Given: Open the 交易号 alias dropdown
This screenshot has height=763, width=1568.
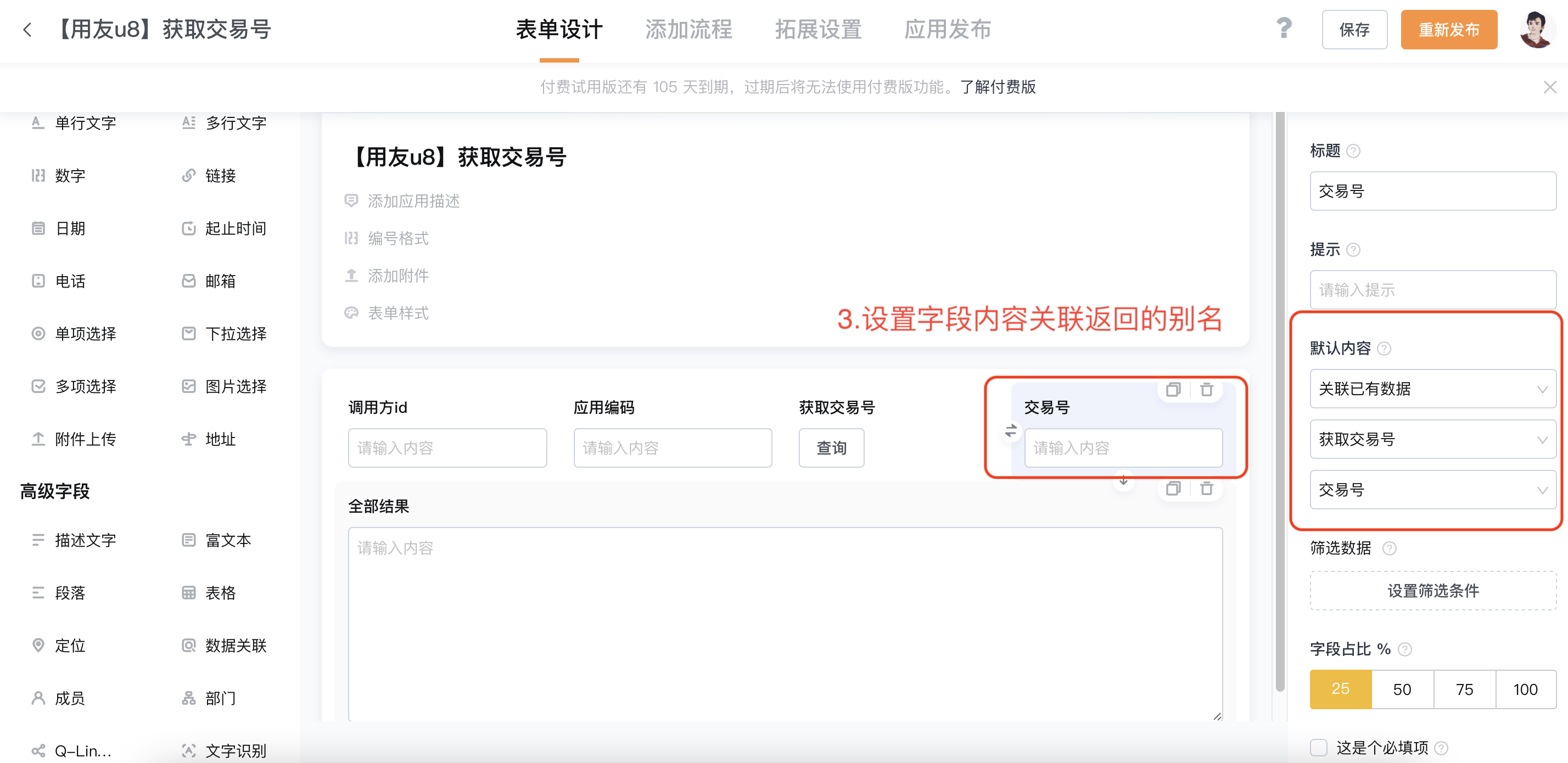Looking at the screenshot, I should click(x=1432, y=489).
